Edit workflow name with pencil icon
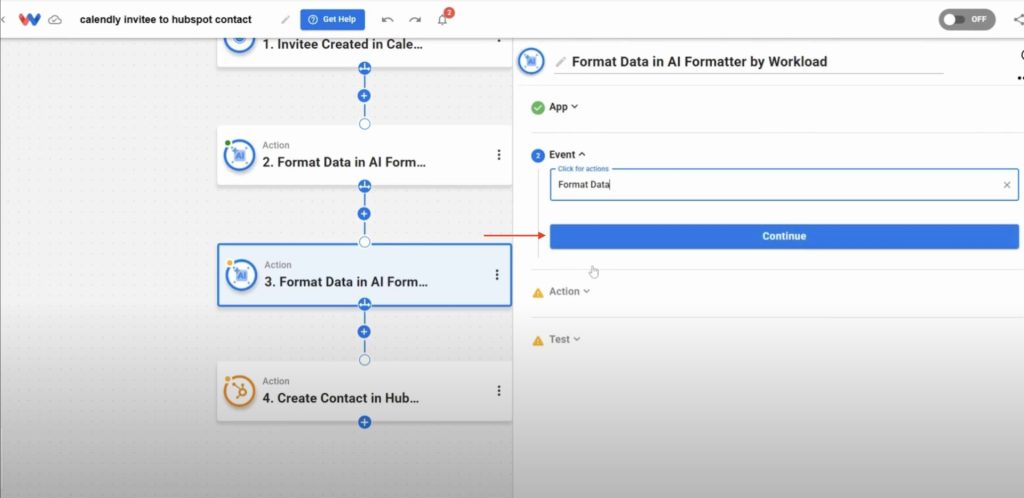Screen dimensions: 1024x498 (x=285, y=20)
